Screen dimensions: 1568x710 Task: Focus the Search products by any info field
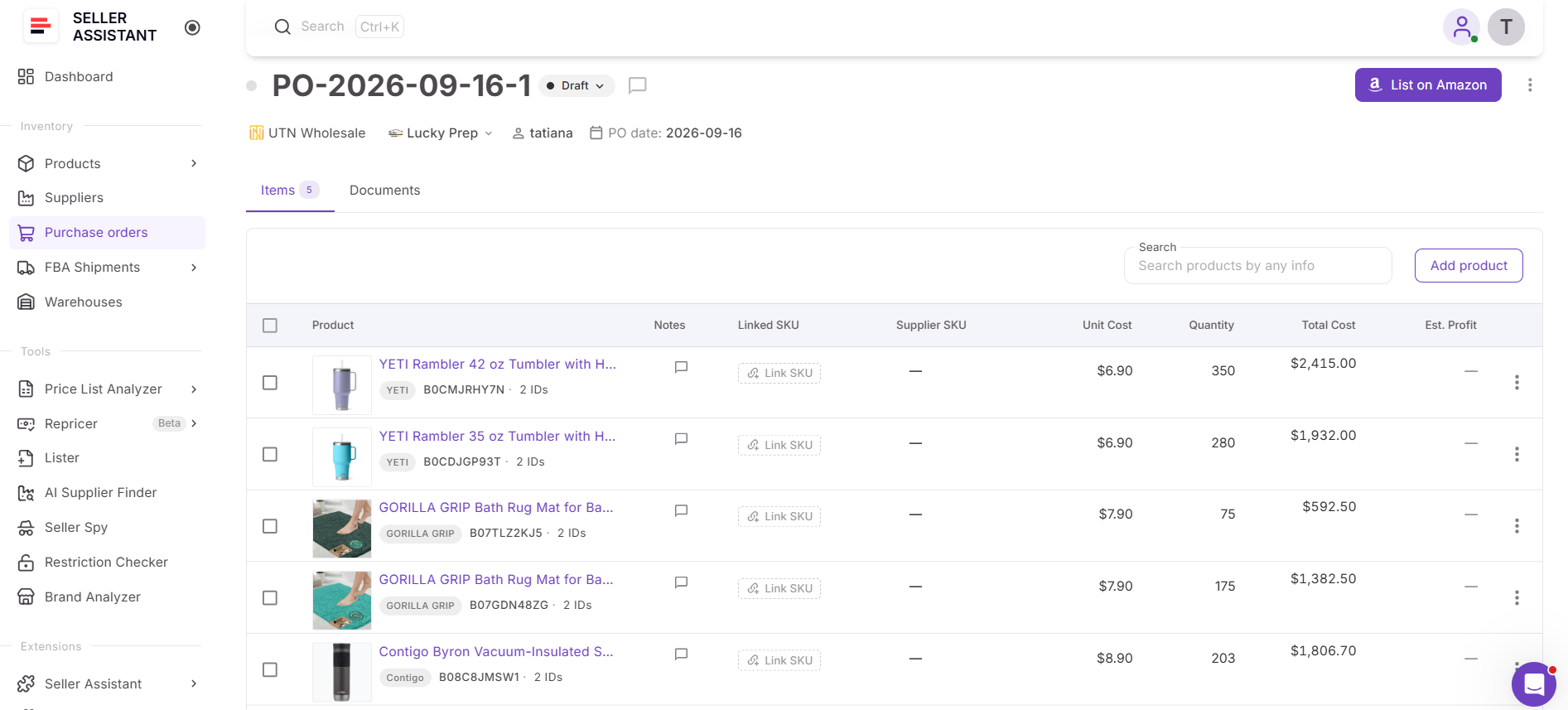click(x=1257, y=266)
